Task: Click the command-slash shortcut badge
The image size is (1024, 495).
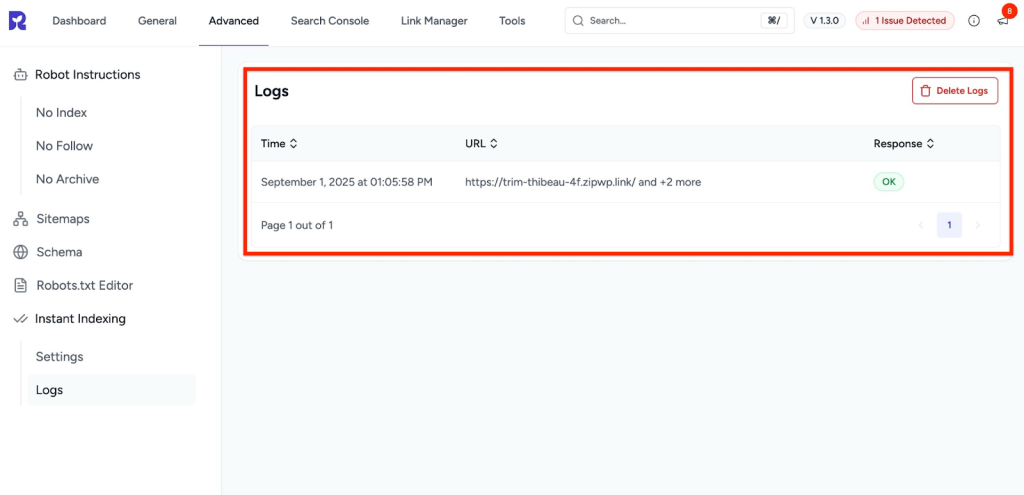Action: [774, 21]
